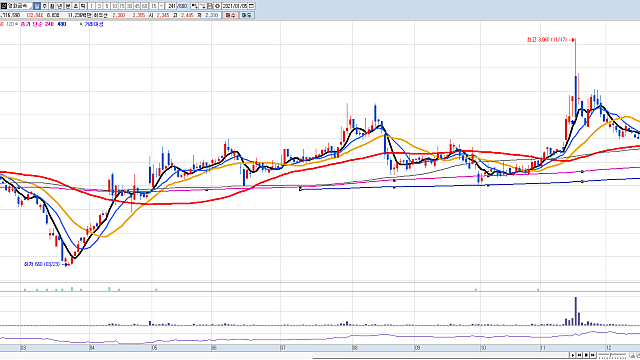The image size is (640, 360).
Task: Click the stock code icon beside 영화금속
Action: (3, 6)
